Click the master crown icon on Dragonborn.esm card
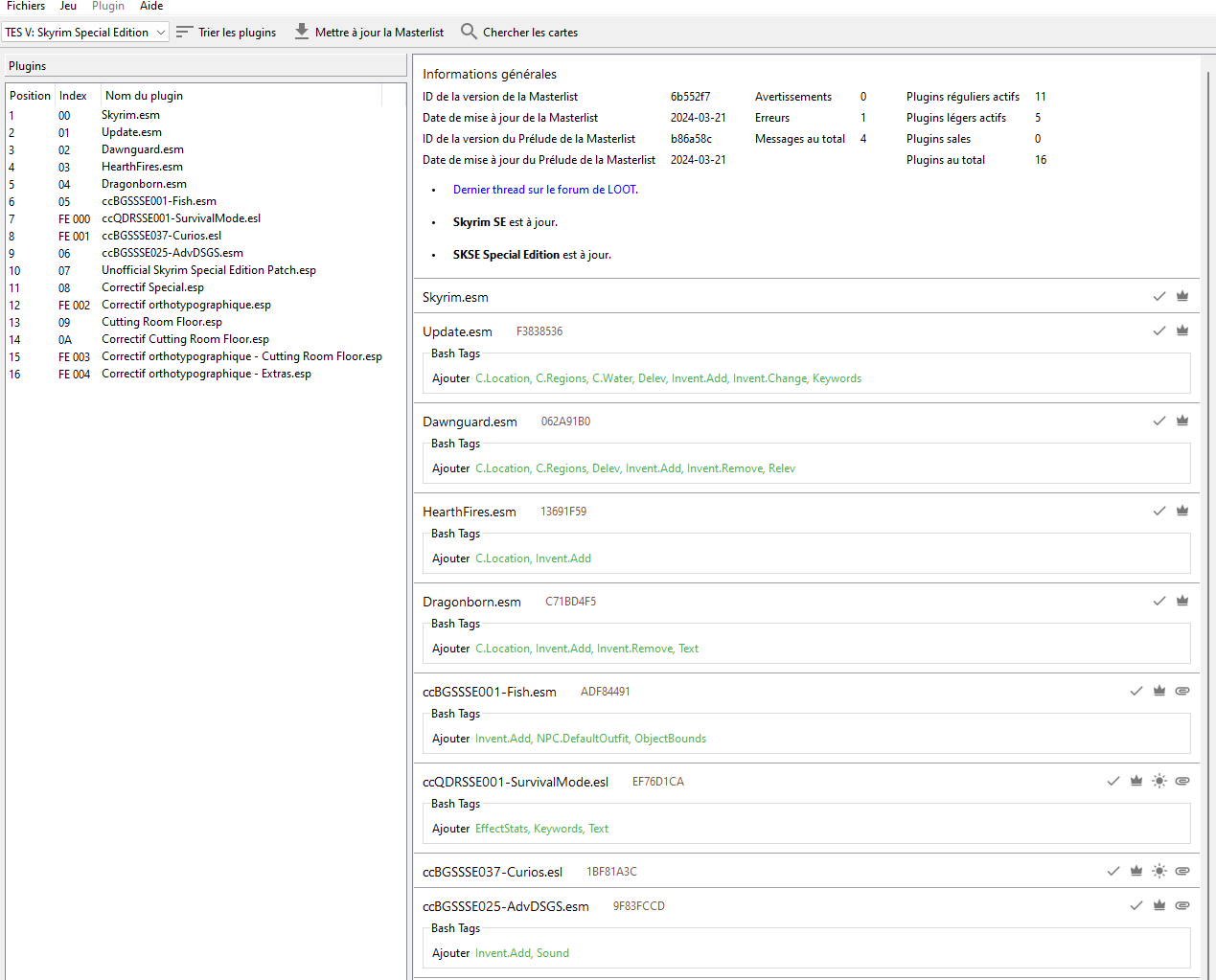This screenshot has height=980, width=1216. [1182, 601]
